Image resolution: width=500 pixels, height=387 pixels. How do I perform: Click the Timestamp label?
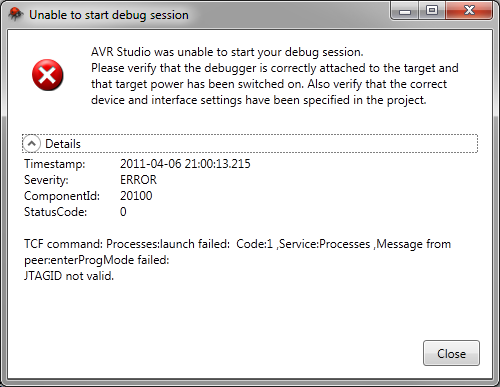coord(55,164)
